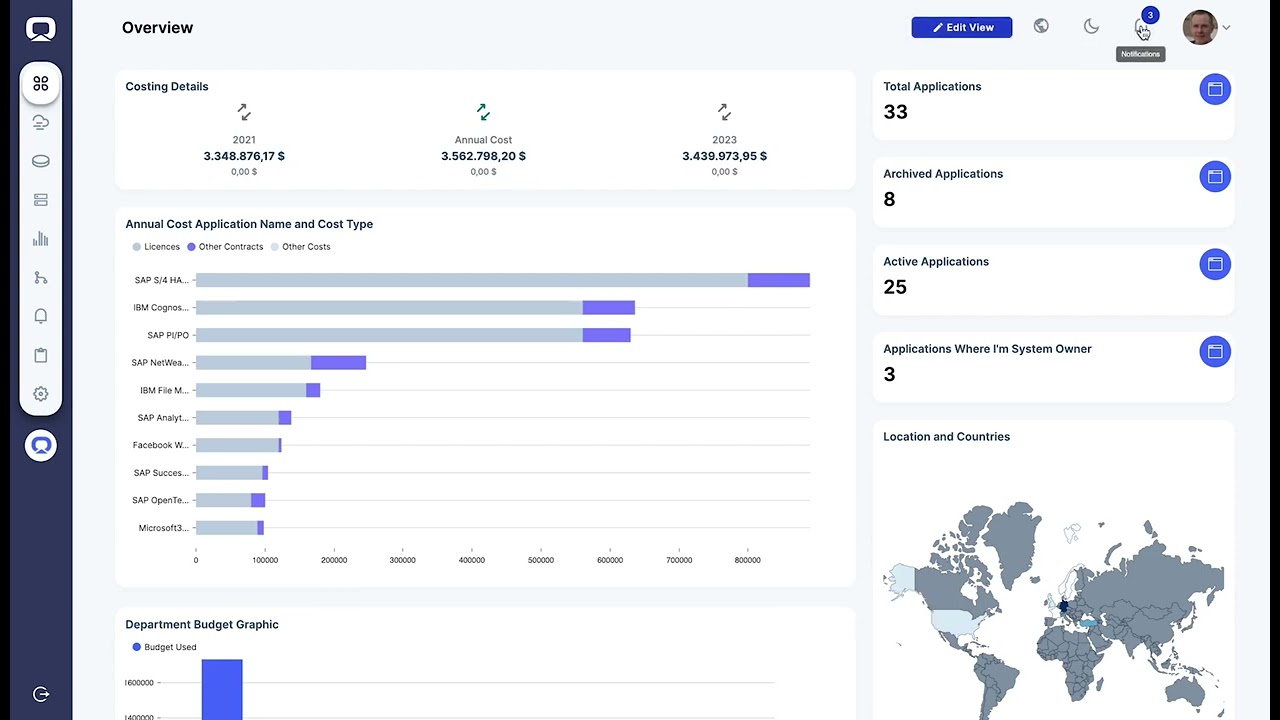Expand the user profile dropdown arrow

[1227, 28]
